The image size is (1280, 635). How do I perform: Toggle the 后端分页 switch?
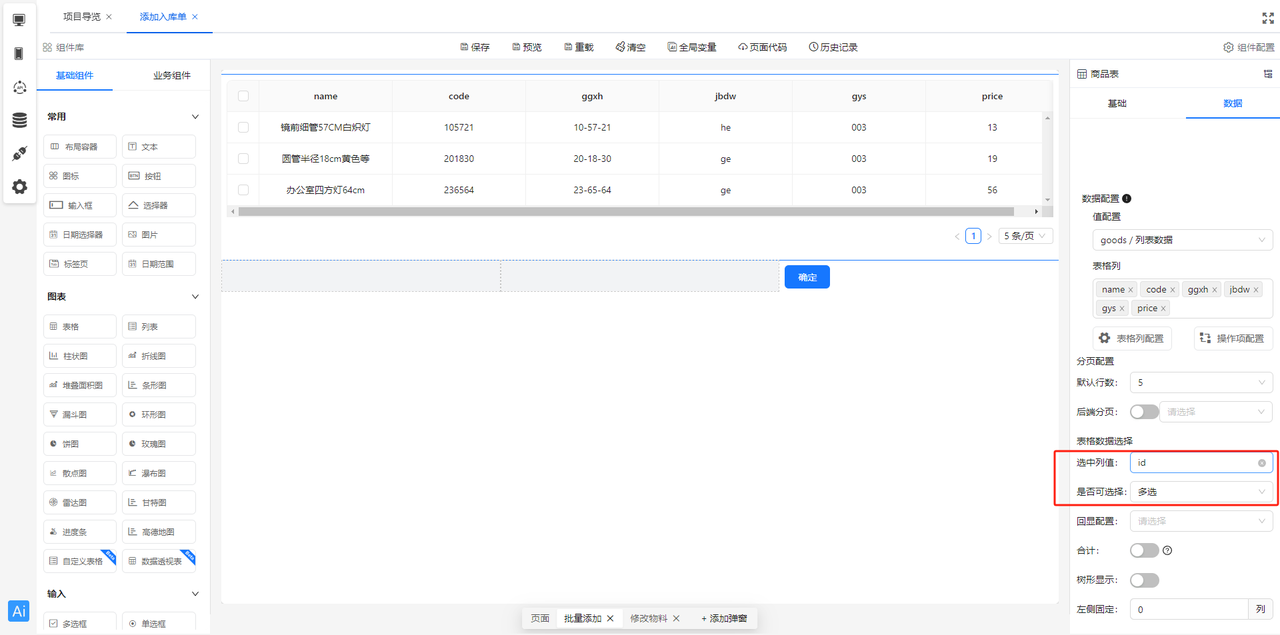[x=1143, y=412]
